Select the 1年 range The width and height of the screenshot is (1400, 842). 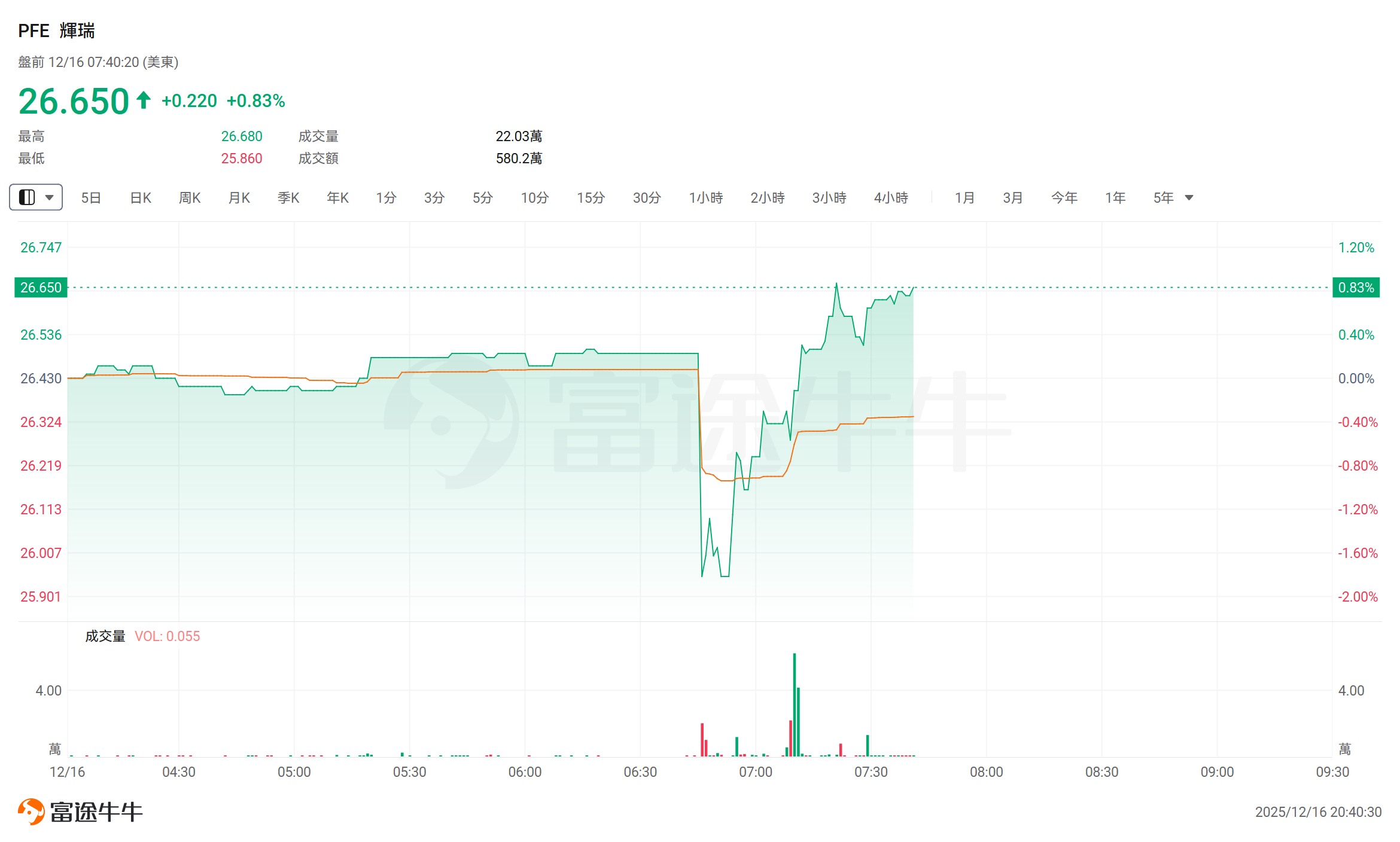pos(1115,198)
